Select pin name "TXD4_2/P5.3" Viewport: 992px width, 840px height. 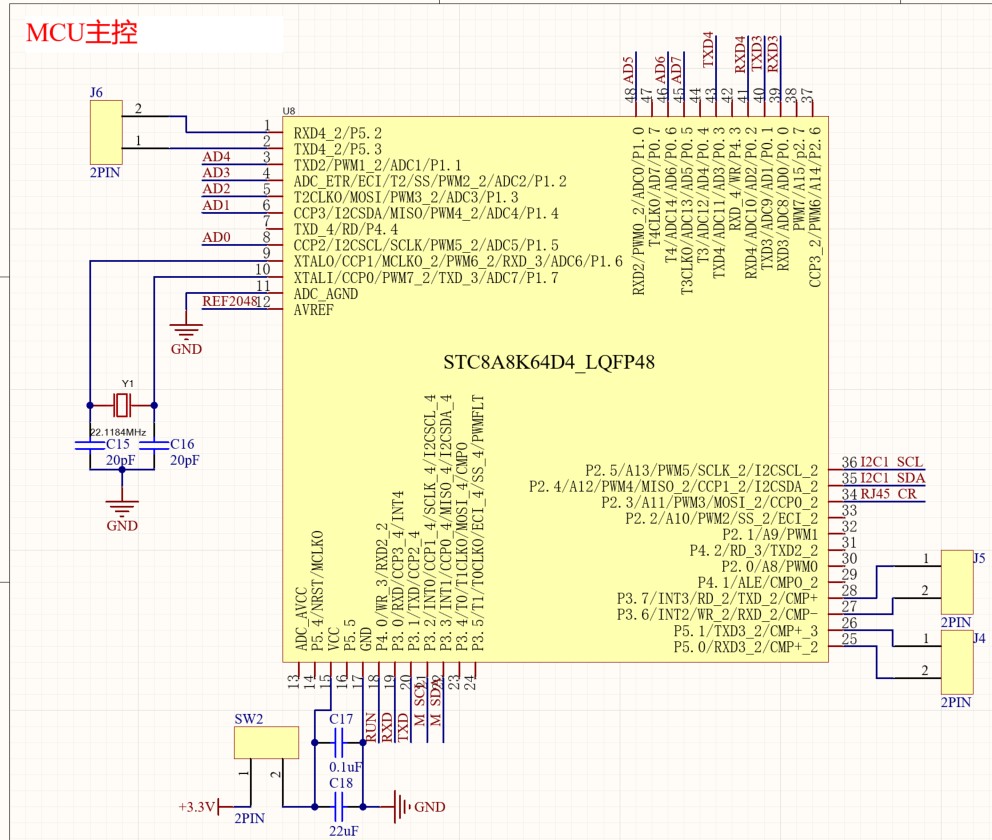(337, 149)
